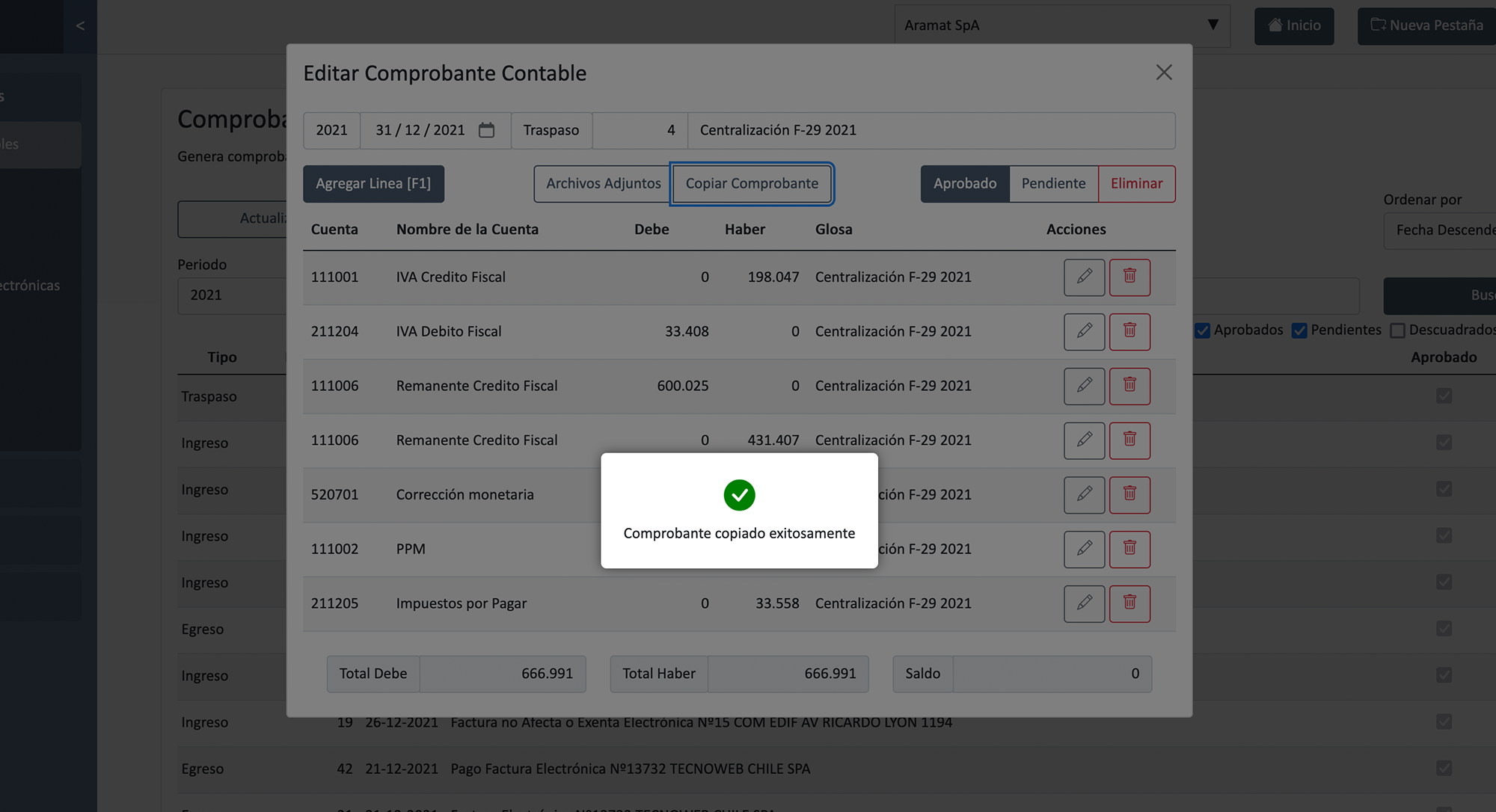This screenshot has height=812, width=1496.
Task: Delete the PPM account line
Action: (x=1129, y=549)
